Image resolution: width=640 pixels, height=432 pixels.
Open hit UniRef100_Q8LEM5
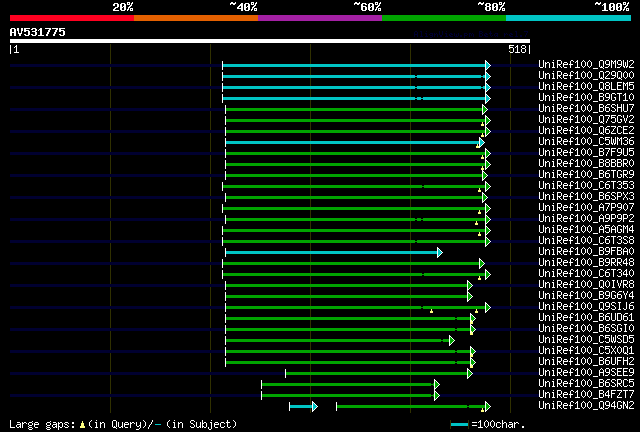coord(586,87)
